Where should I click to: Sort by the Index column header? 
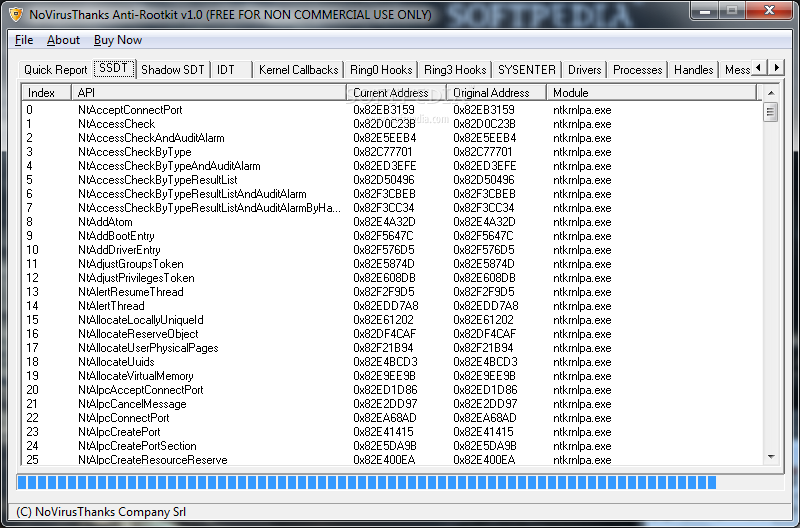[46, 93]
